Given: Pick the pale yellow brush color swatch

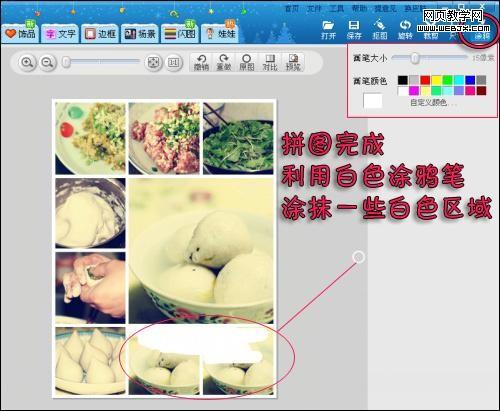Looking at the screenshot, I should [425, 91].
